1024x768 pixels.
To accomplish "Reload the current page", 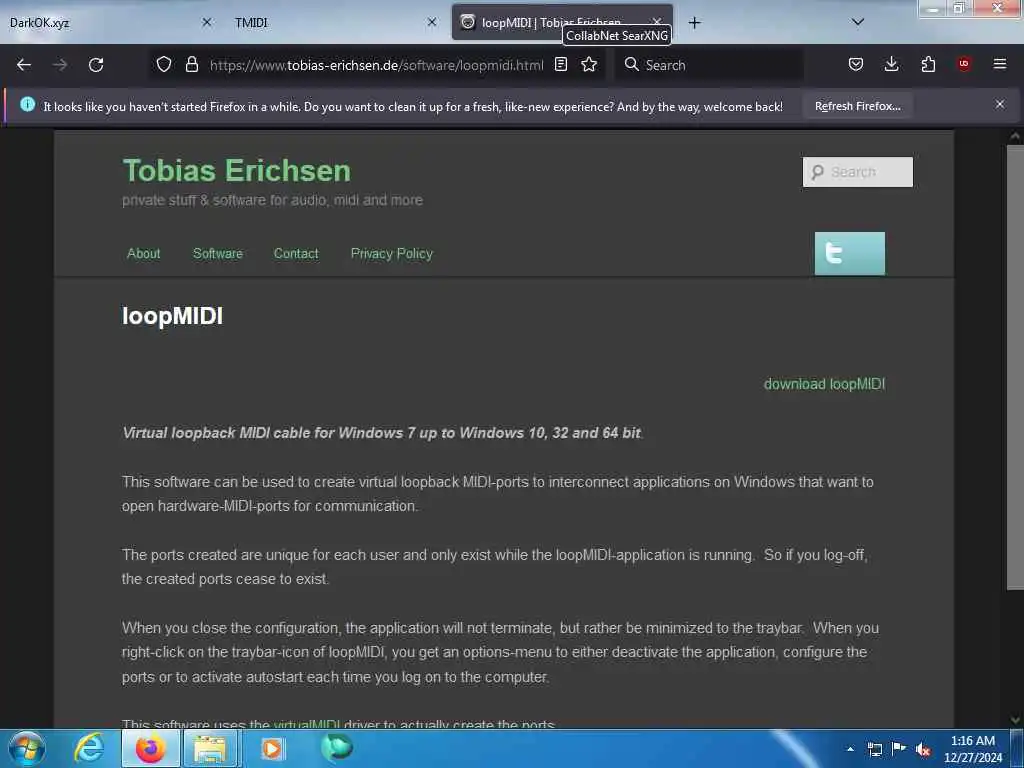I will (x=96, y=65).
